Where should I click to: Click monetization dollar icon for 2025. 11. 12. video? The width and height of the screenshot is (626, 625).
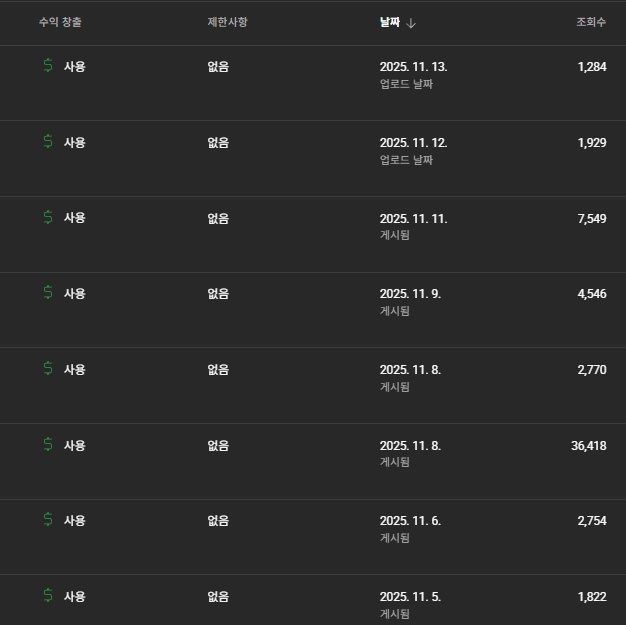click(48, 142)
